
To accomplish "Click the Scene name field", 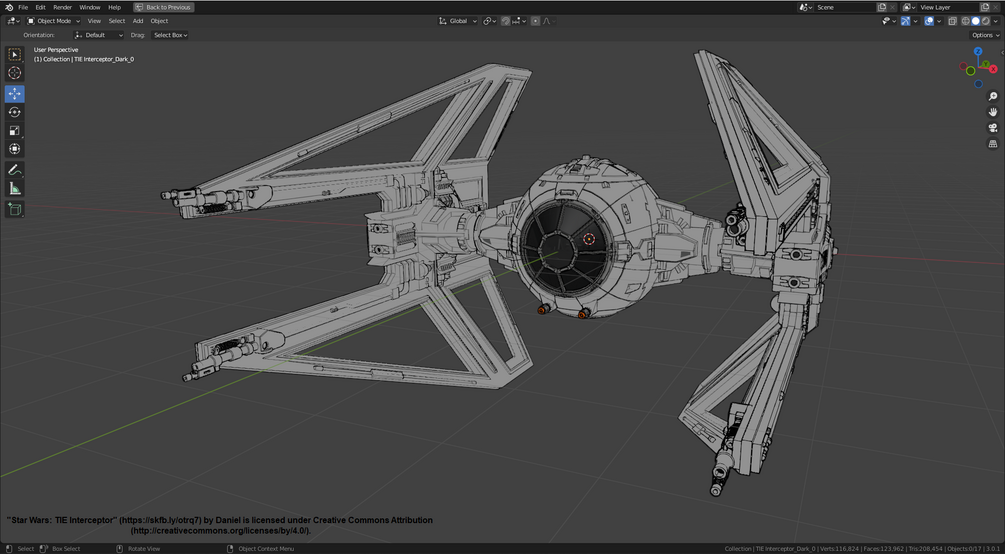I will 845,7.
